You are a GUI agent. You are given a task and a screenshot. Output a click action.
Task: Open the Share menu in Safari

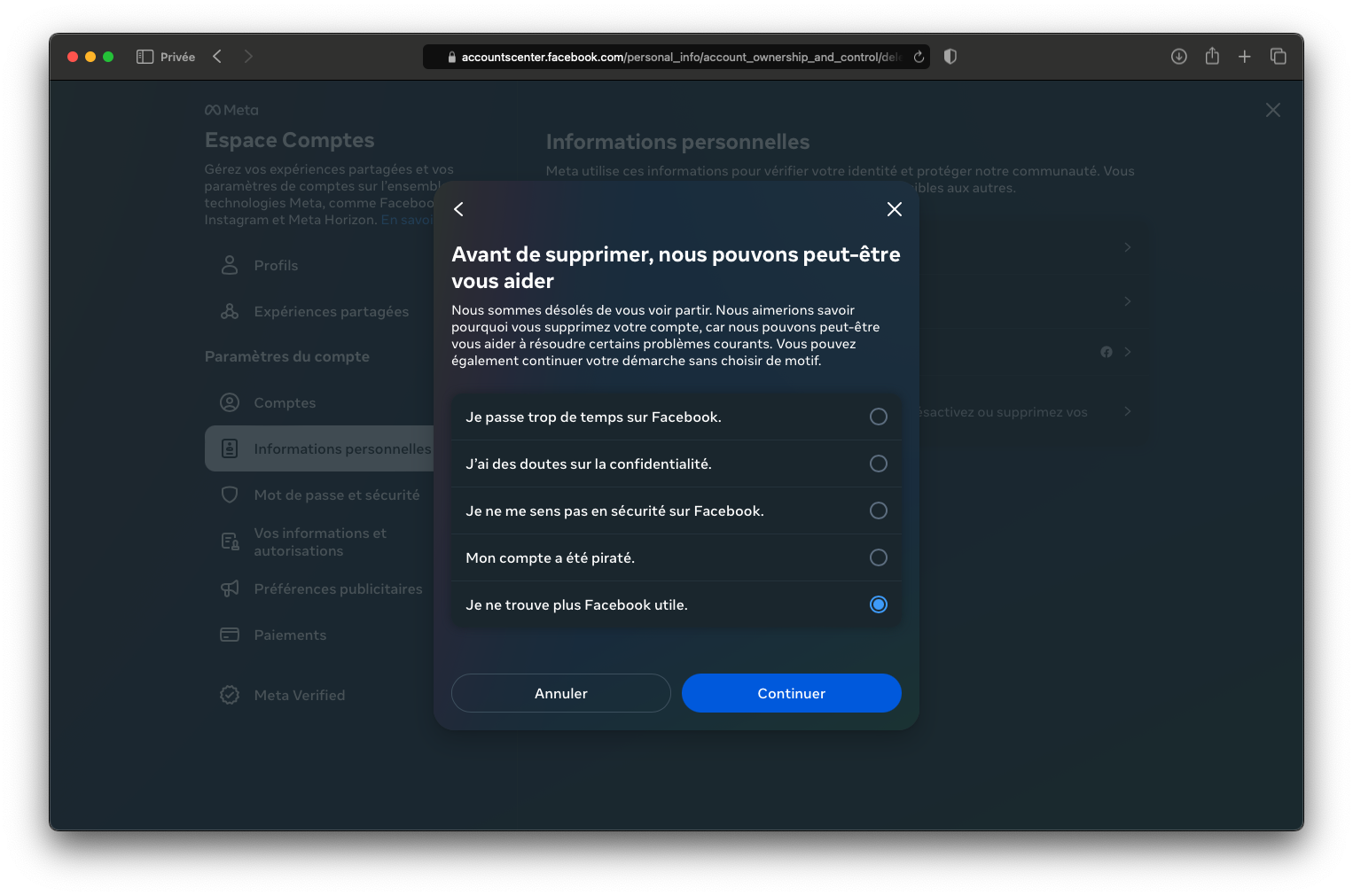coord(1212,56)
